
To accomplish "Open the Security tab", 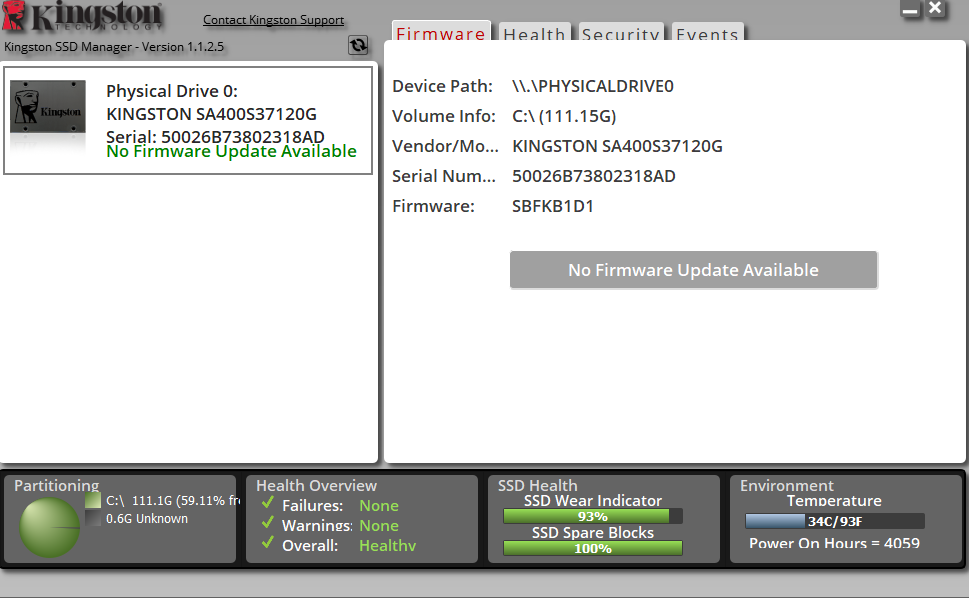I will click(x=620, y=33).
